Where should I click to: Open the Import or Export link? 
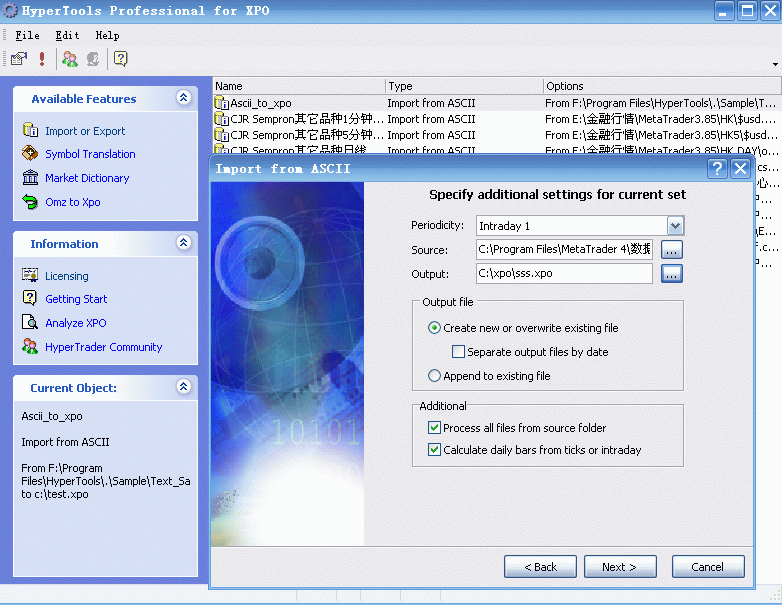point(85,131)
